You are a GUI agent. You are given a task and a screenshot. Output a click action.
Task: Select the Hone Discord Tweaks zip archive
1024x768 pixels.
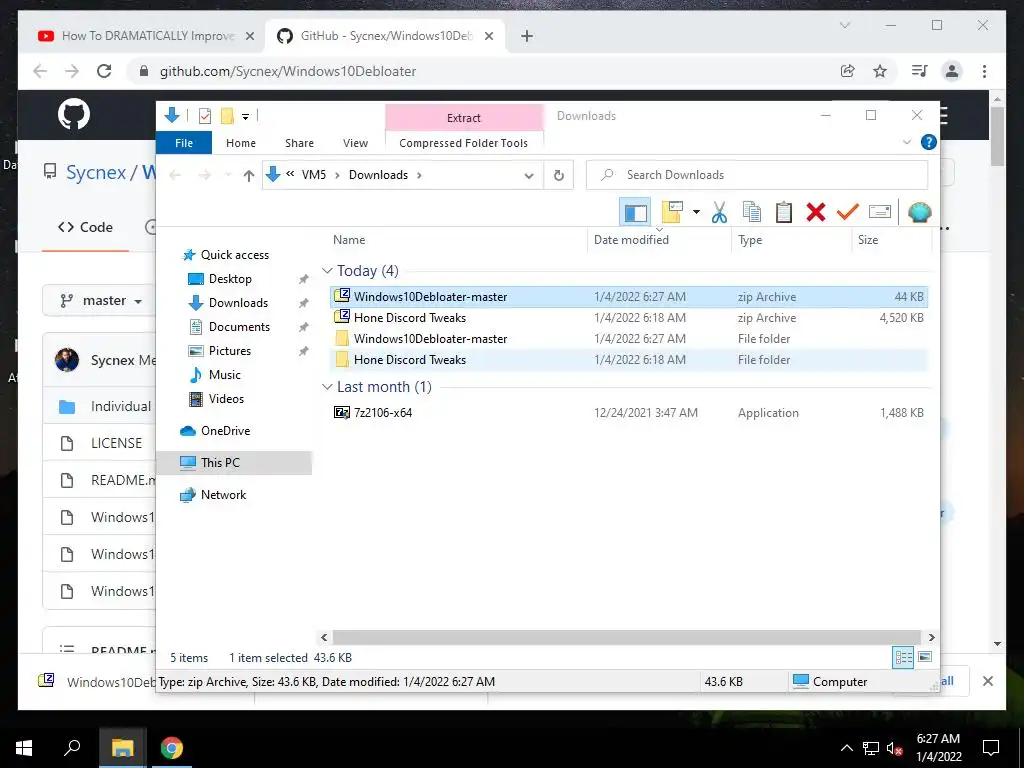(628, 317)
